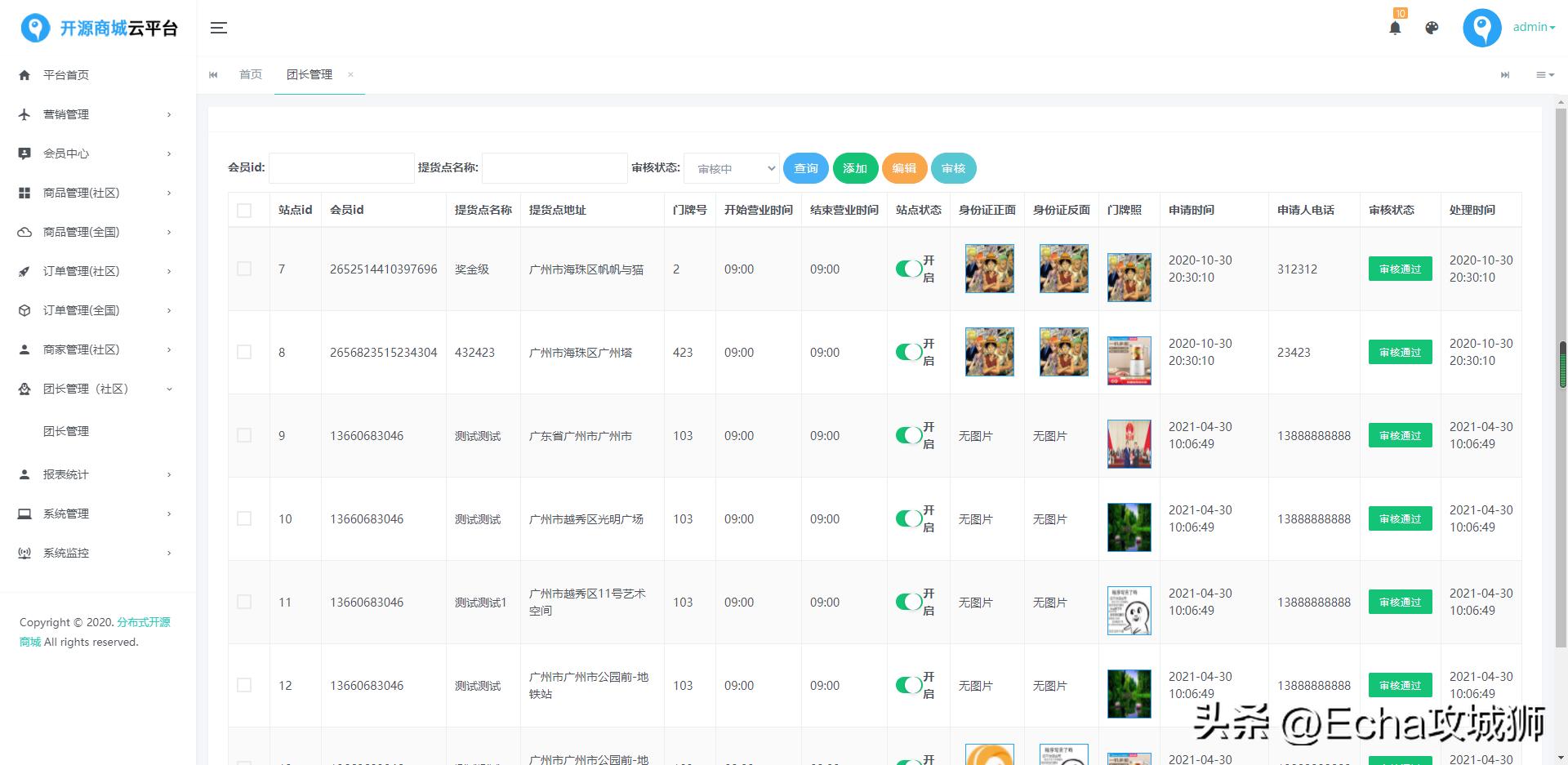Select the 系统监控 broadcast icon
Viewport: 1568px width, 765px height.
coord(24,553)
